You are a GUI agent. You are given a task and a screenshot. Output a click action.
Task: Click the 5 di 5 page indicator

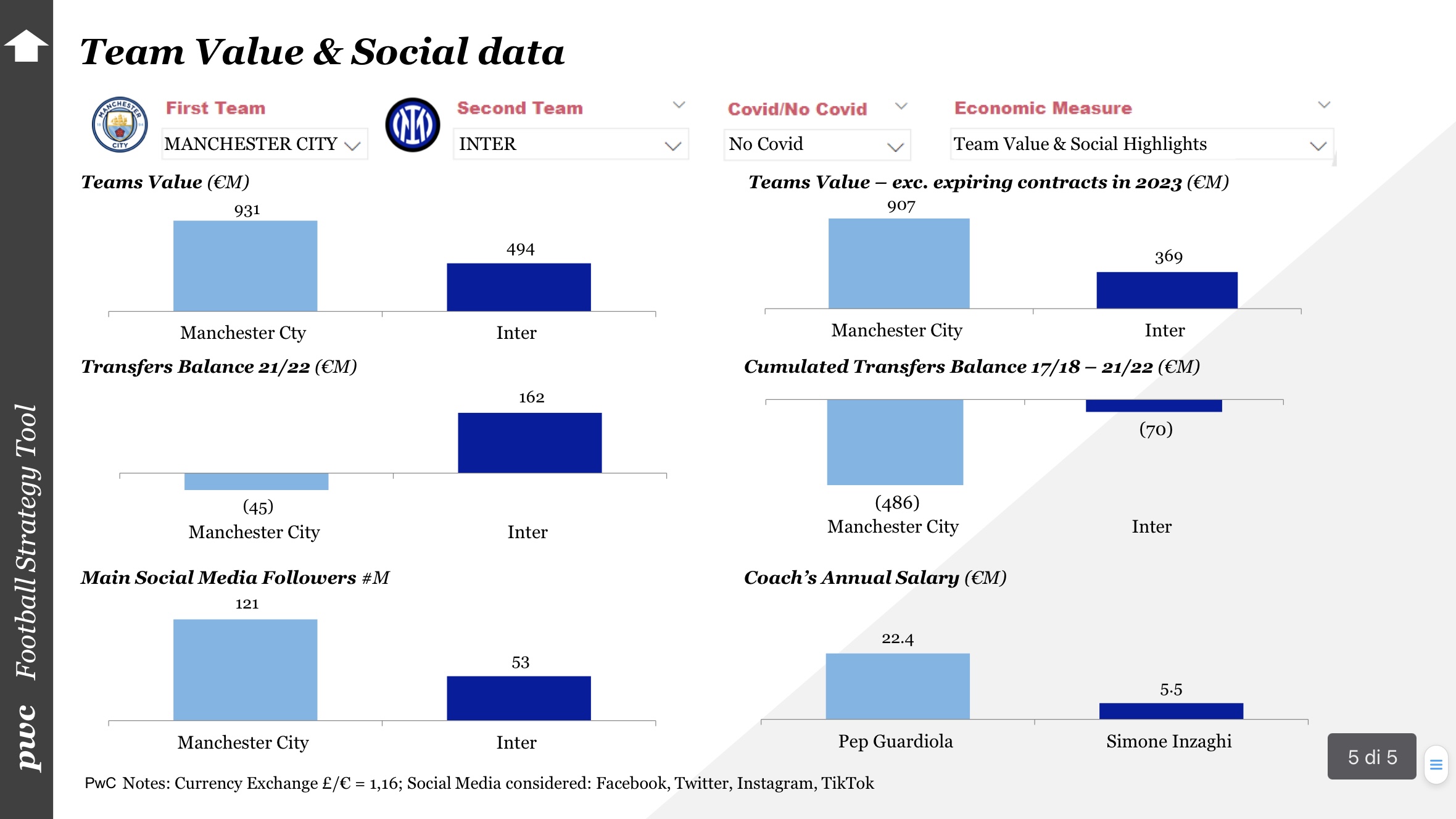tap(1371, 757)
